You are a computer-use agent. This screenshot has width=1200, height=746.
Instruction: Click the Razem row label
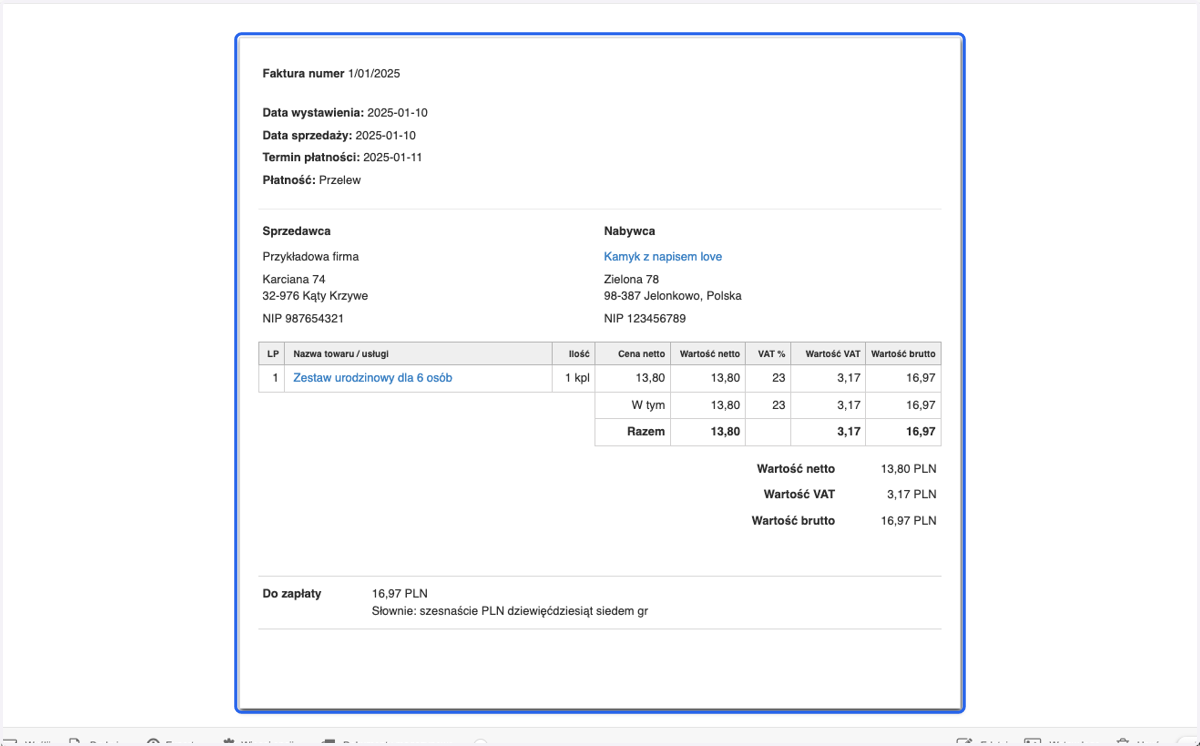646,432
